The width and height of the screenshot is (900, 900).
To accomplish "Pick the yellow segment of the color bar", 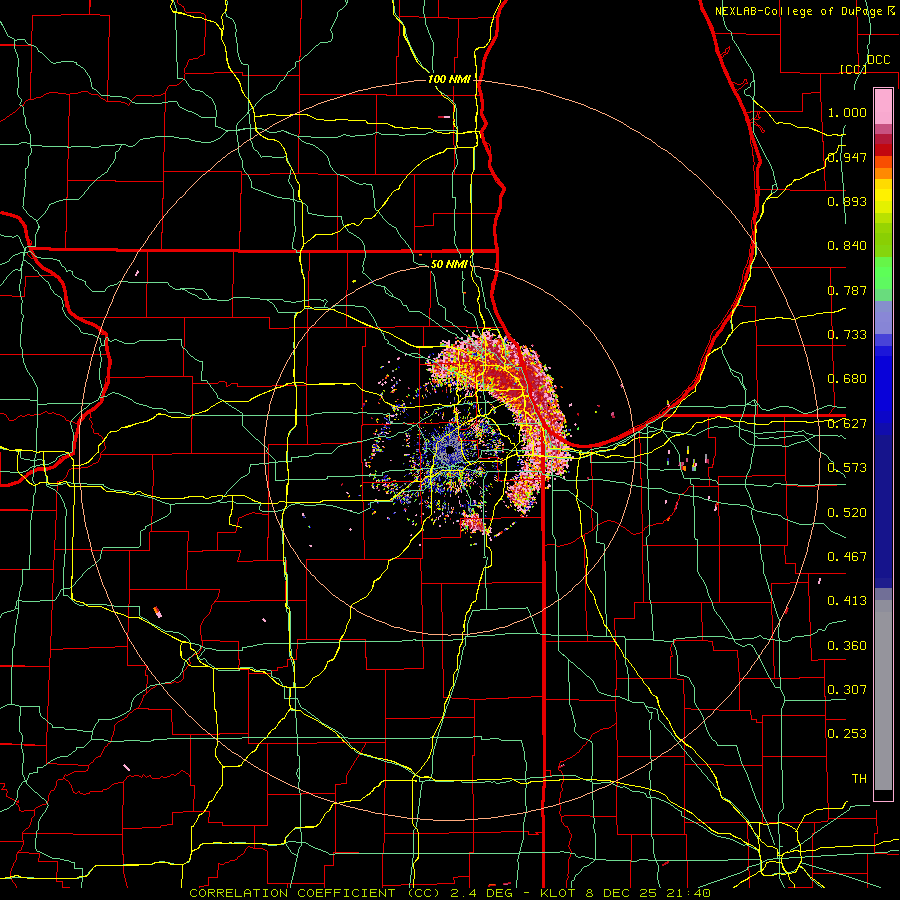I will (883, 197).
